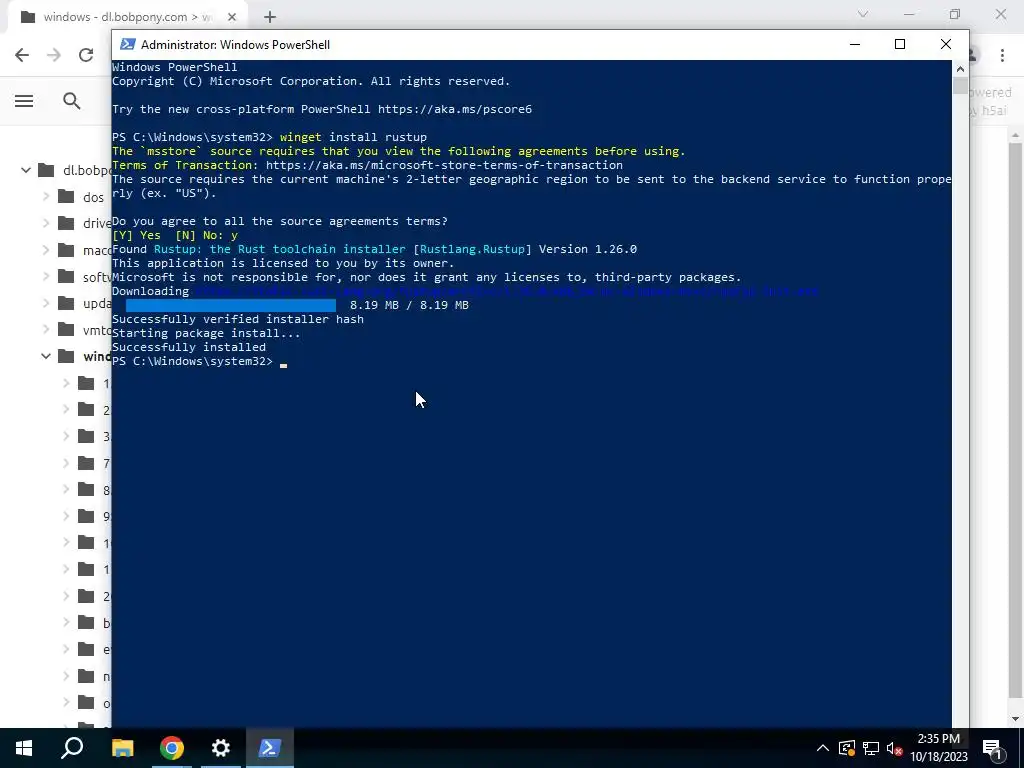Expand the softw folder chevron
The image size is (1024, 768).
coord(46,276)
